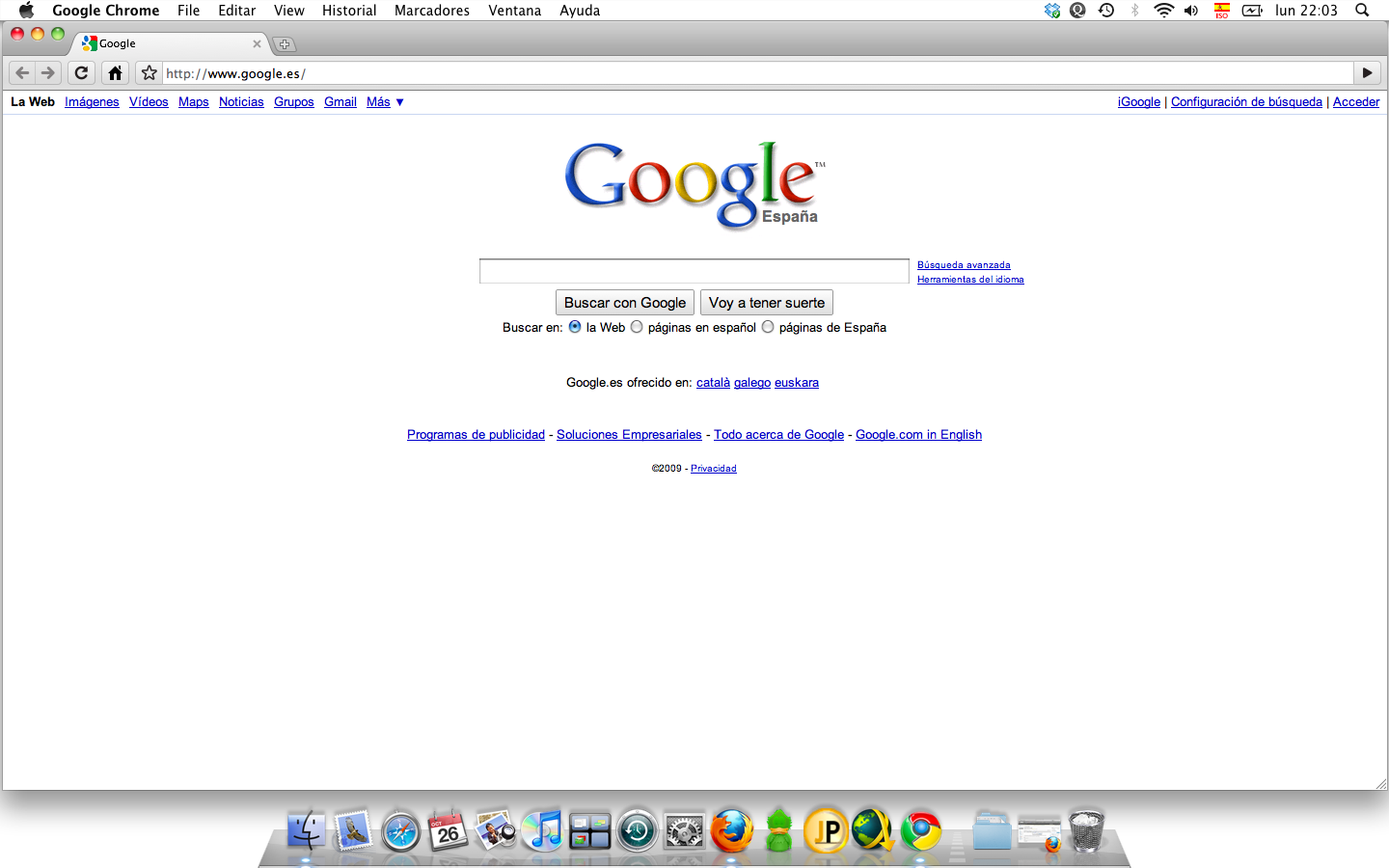The height and width of the screenshot is (868, 1389).
Task: Click the Privacidad link
Action: 714,469
